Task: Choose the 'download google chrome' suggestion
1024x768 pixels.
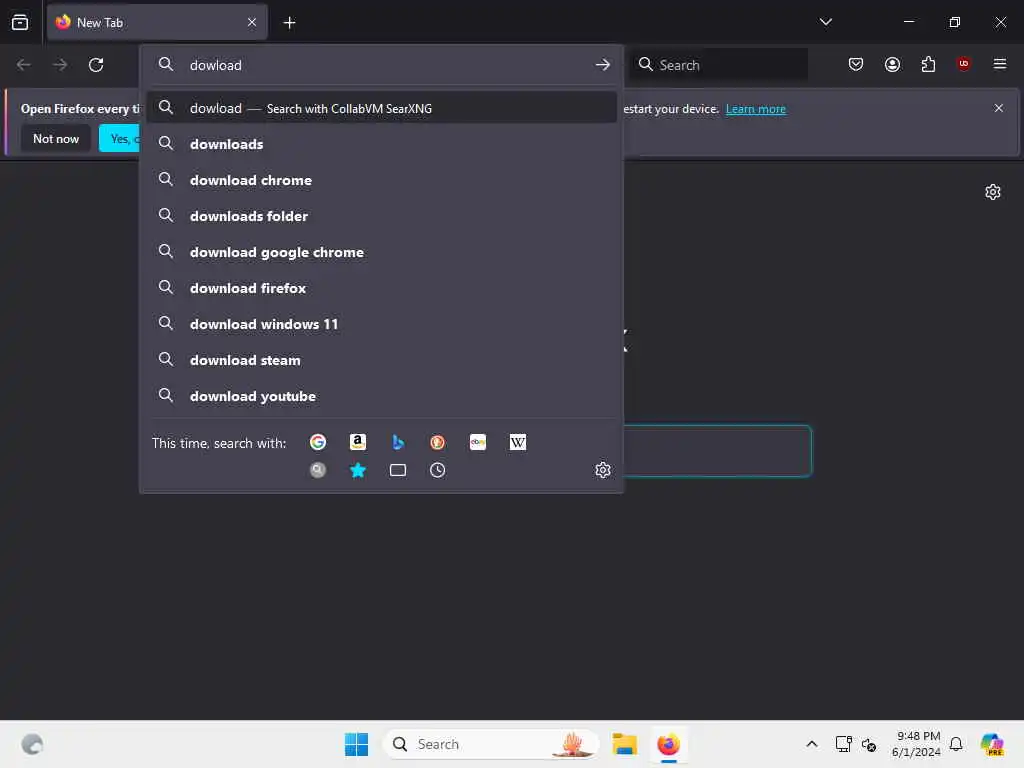Action: 381,251
